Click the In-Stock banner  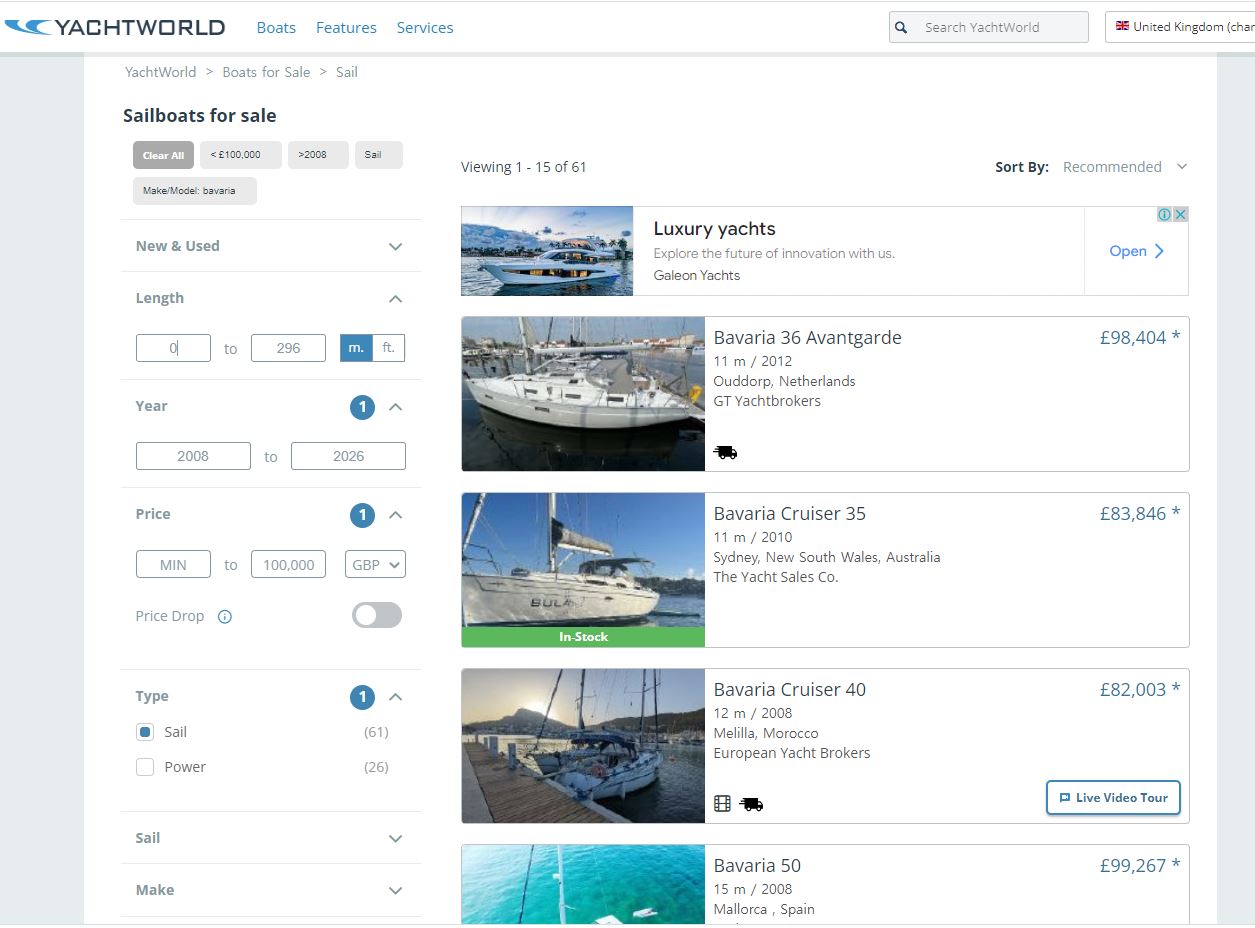[583, 636]
